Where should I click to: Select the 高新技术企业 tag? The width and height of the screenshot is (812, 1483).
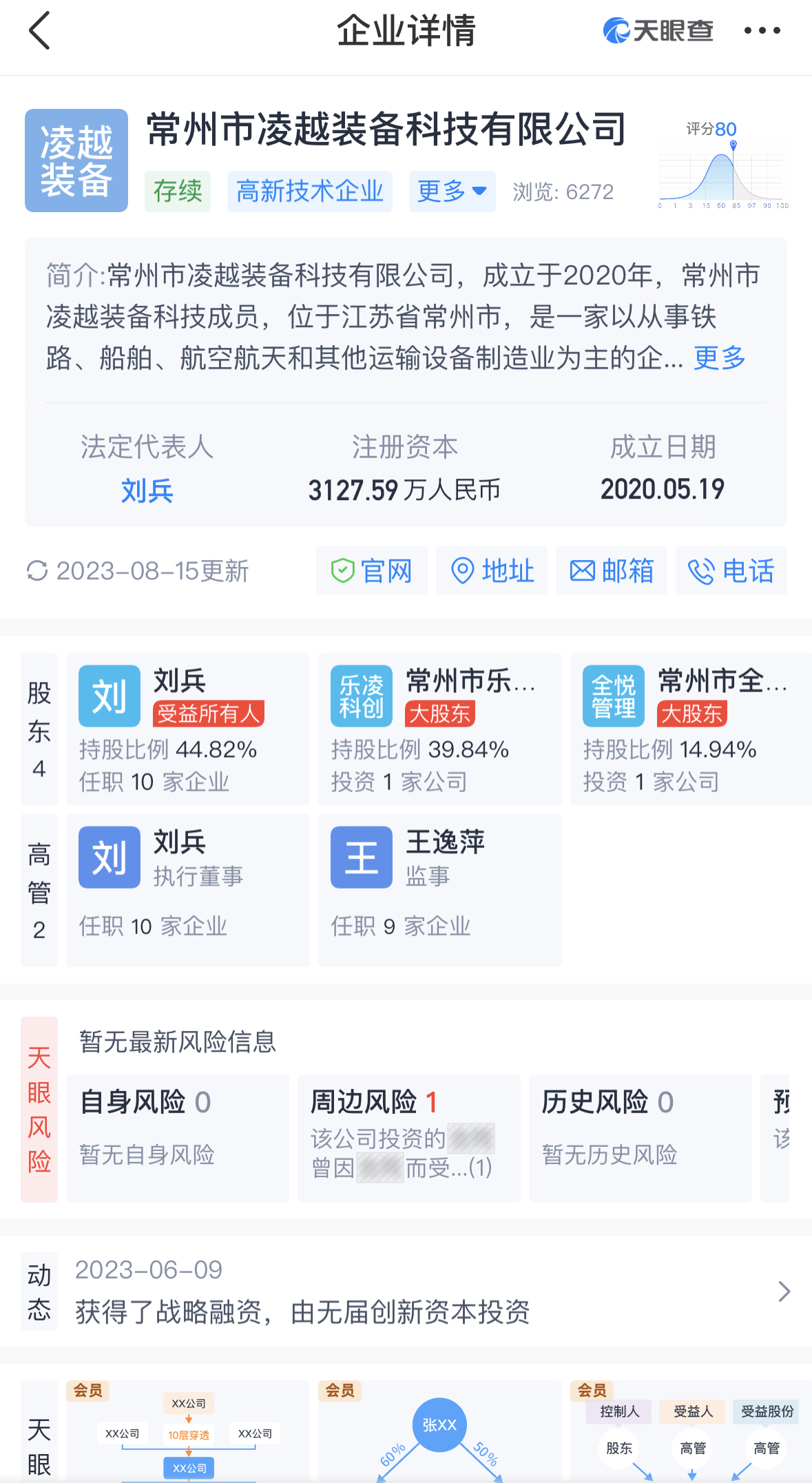(x=310, y=191)
